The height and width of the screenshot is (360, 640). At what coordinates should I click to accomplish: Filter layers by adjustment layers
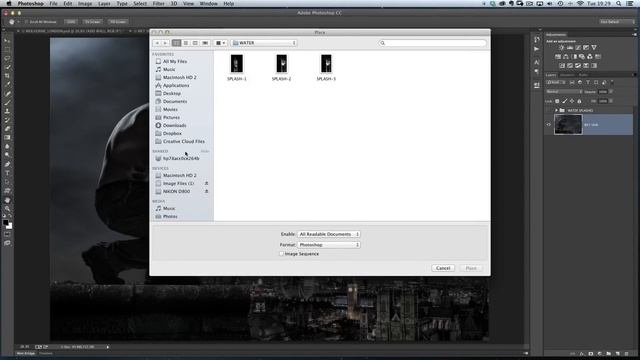[580, 82]
